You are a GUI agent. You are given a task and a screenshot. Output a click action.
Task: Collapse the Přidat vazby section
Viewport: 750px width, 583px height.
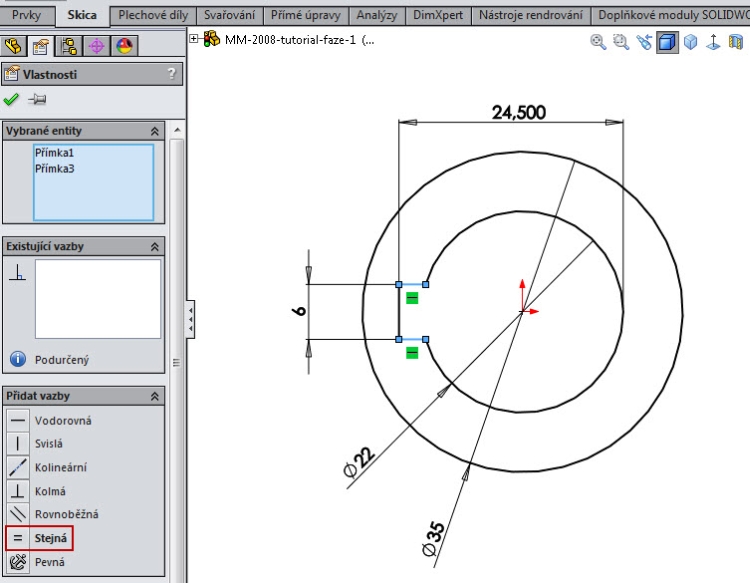pyautogui.click(x=154, y=396)
